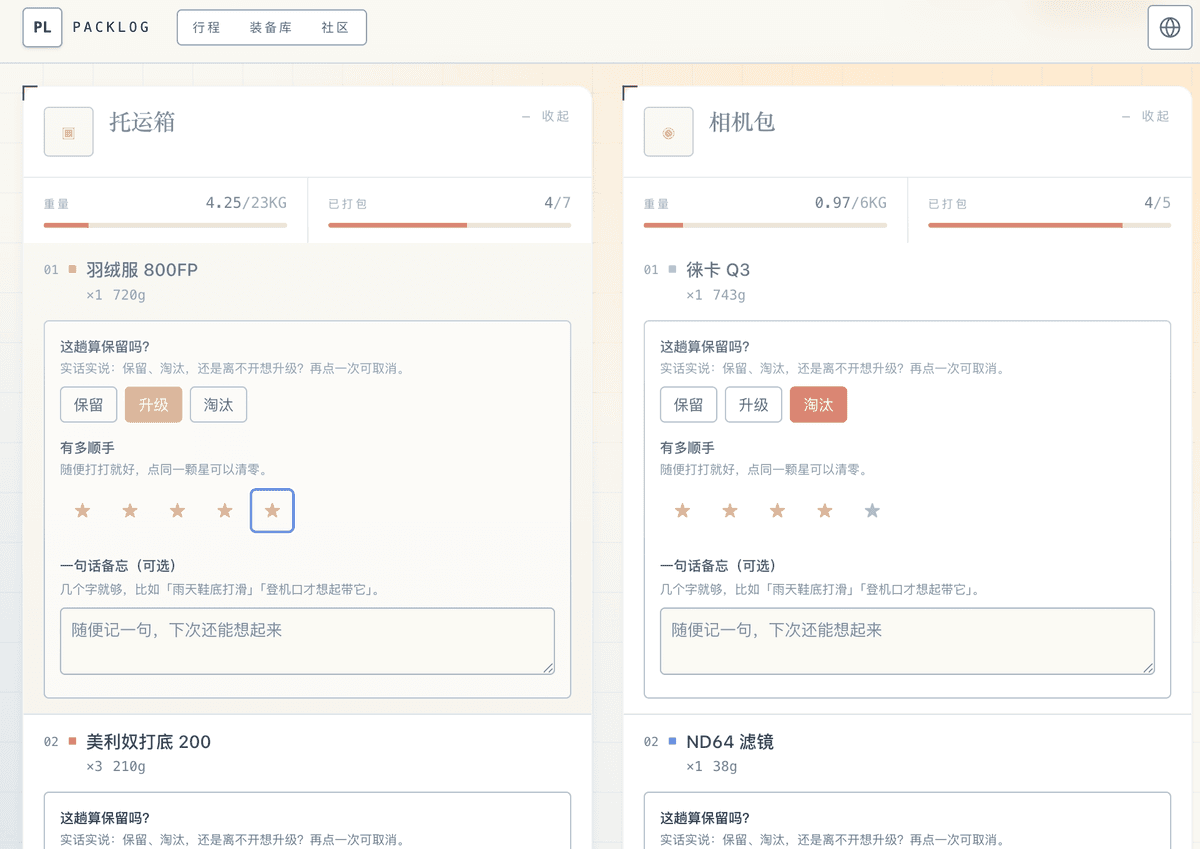Click 相机包 weight progress bar
The width and height of the screenshot is (1200, 849).
point(765,225)
